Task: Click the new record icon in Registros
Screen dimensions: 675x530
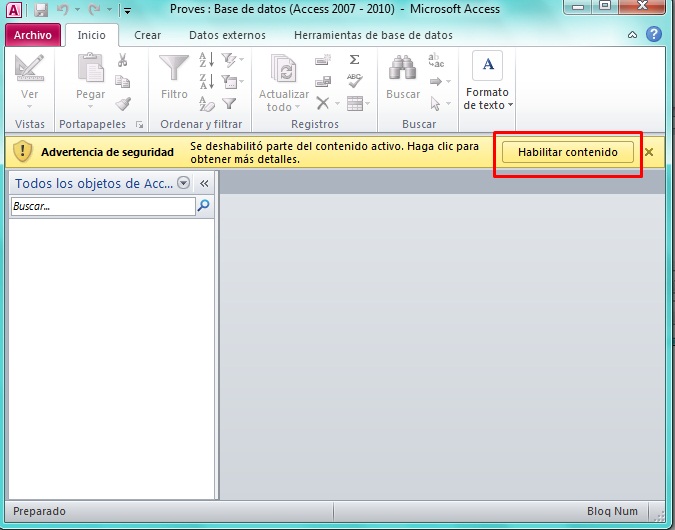Action: pyautogui.click(x=323, y=60)
